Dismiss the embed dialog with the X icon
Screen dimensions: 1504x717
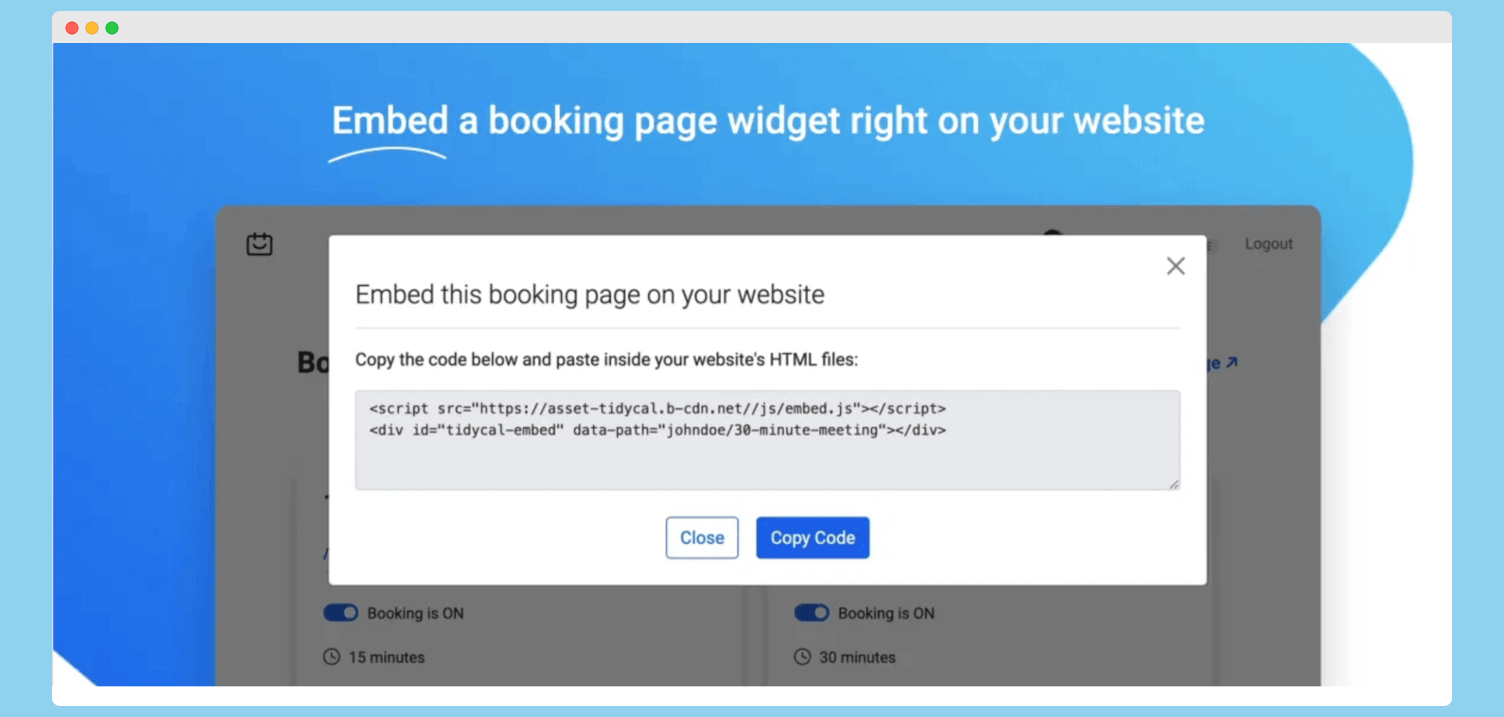pyautogui.click(x=1176, y=265)
